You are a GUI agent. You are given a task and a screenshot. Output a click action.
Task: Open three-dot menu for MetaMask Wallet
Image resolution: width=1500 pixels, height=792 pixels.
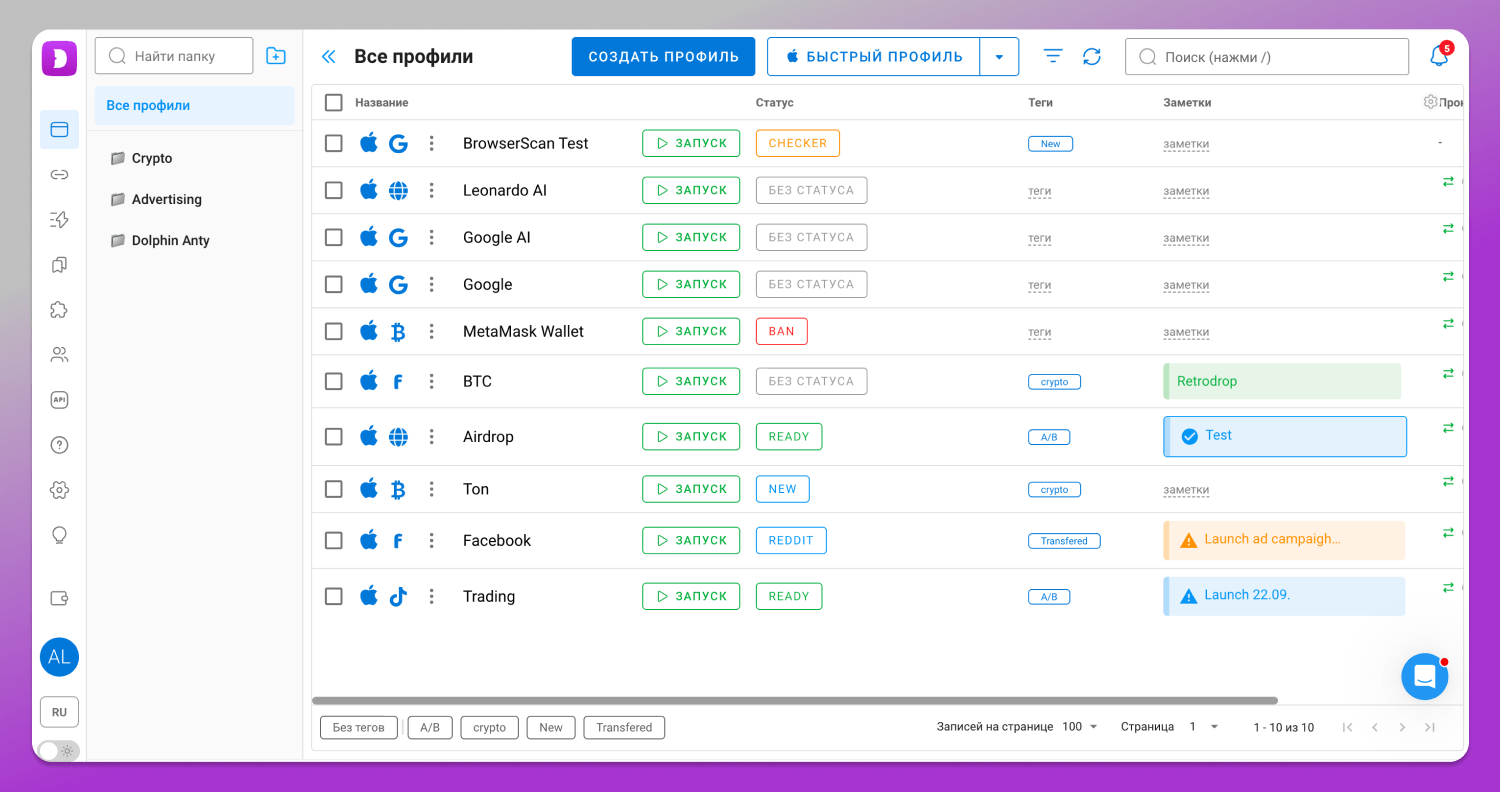(432, 331)
